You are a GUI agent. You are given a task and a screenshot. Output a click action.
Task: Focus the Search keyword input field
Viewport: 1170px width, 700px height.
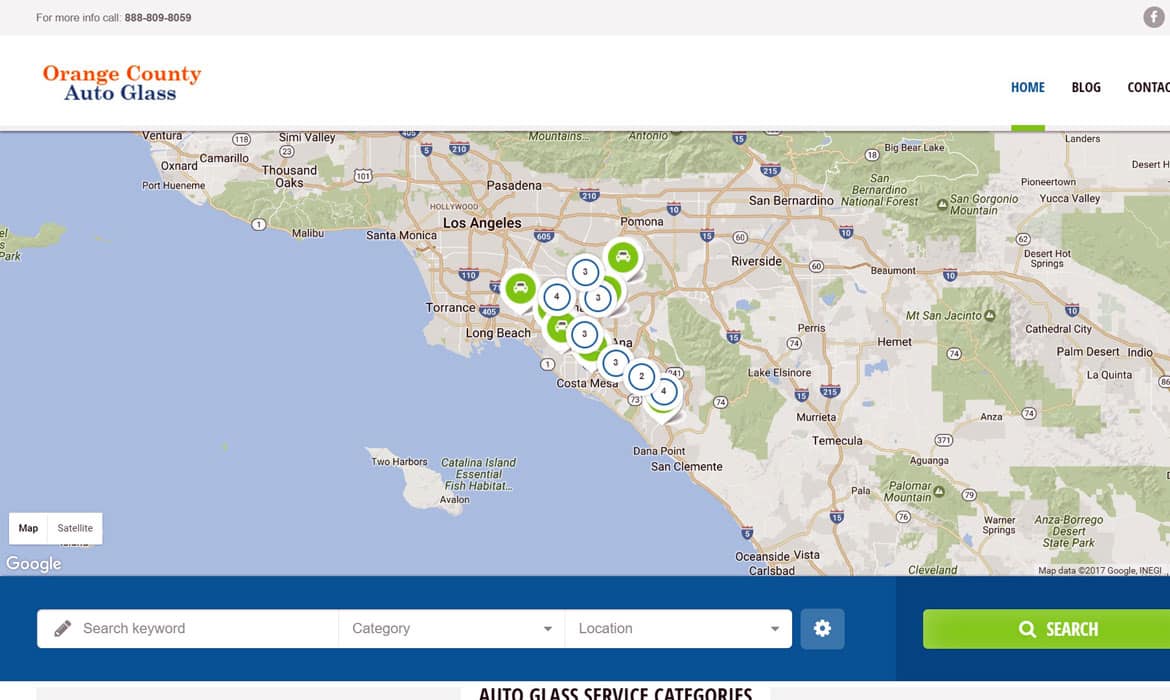click(x=187, y=628)
